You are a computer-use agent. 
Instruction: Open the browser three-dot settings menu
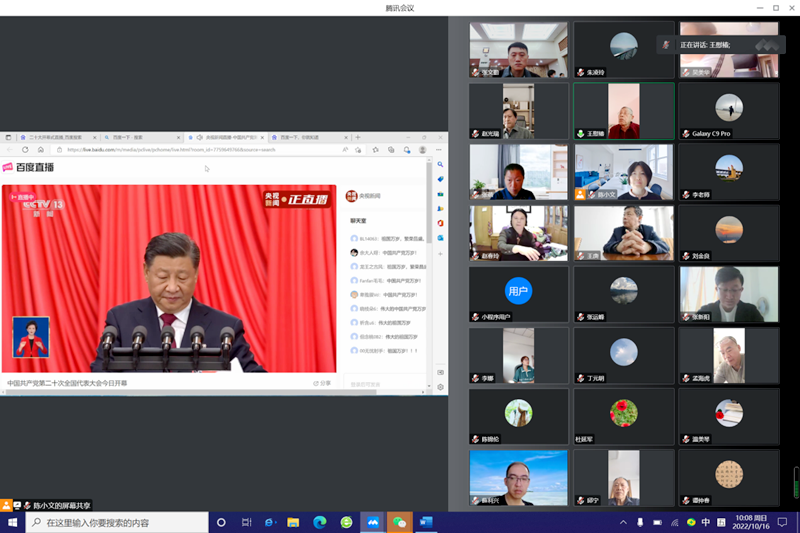point(439,150)
